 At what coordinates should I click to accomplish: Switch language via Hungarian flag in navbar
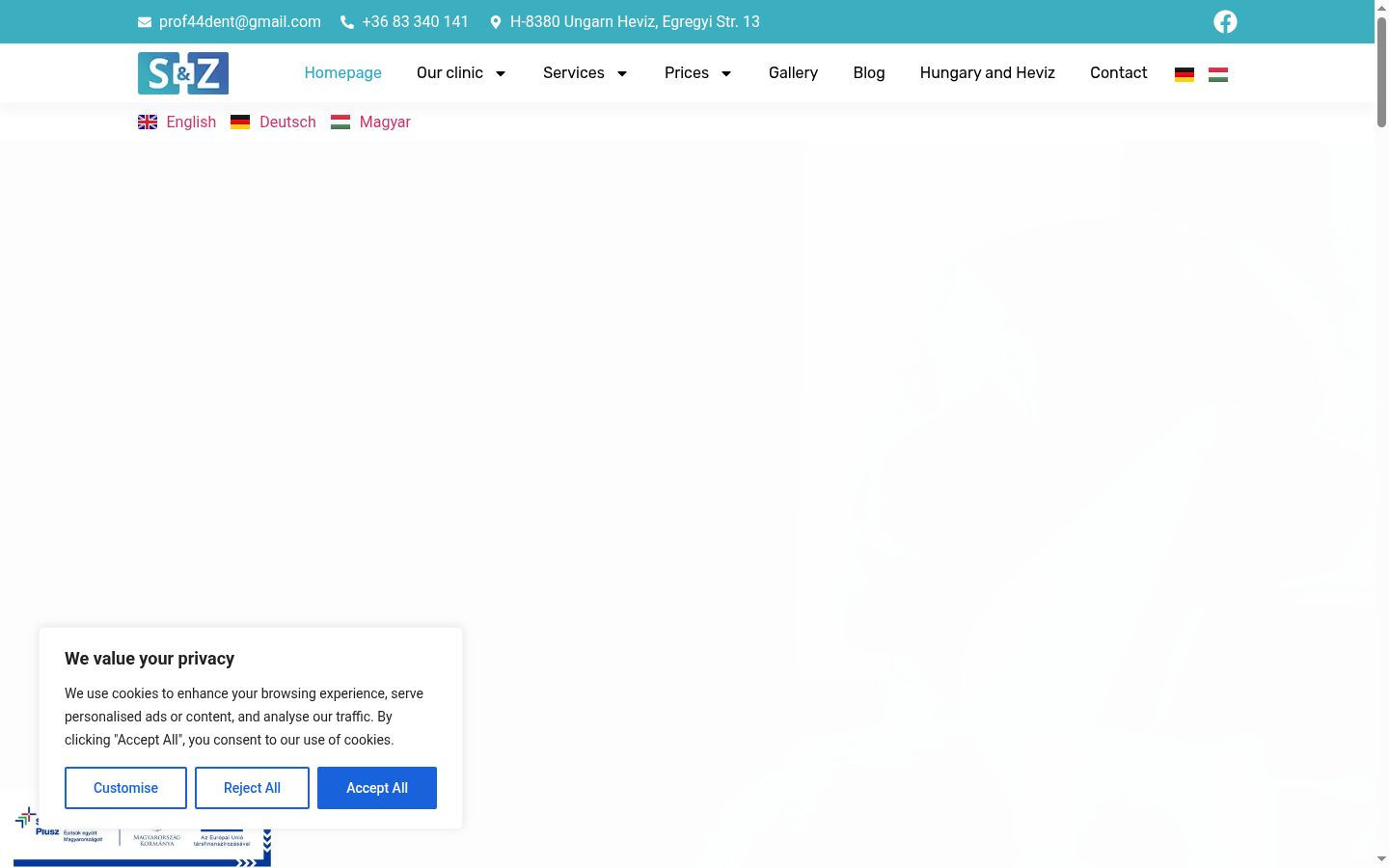click(1218, 74)
